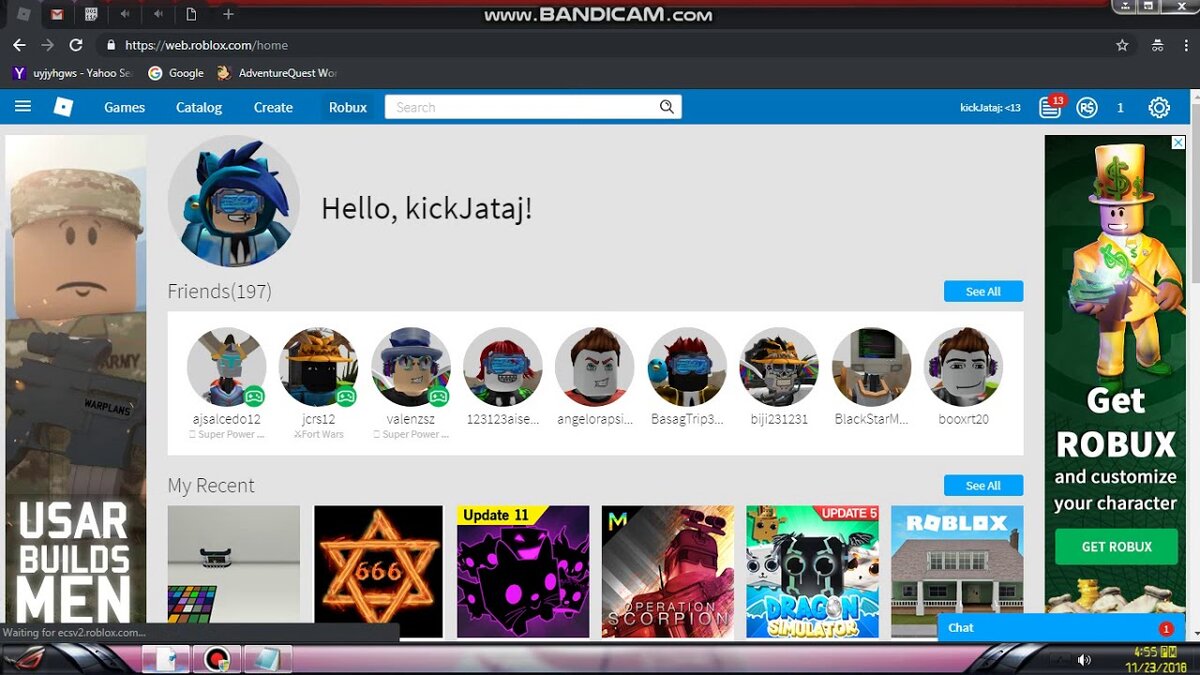Open the Dragon Simulator game thumbnail
The height and width of the screenshot is (675, 1200).
(x=812, y=571)
